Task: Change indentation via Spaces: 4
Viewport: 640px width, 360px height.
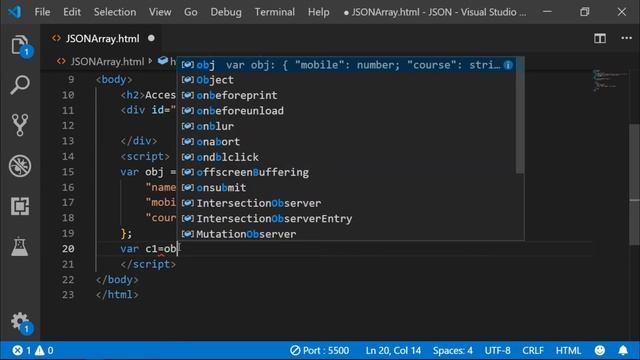Action: point(453,350)
